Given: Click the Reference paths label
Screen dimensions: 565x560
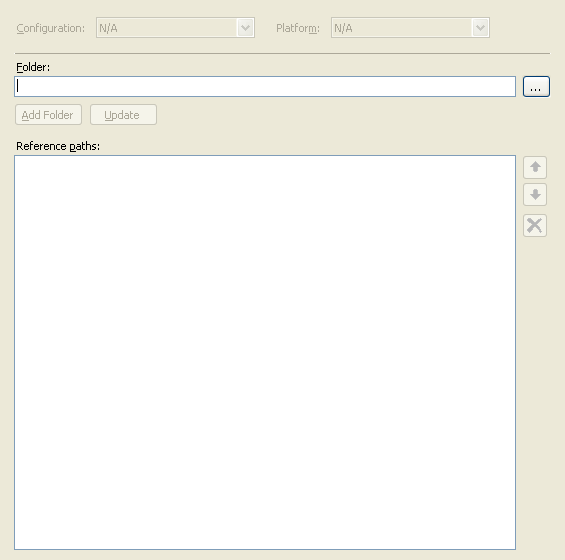Looking at the screenshot, I should click(58, 146).
